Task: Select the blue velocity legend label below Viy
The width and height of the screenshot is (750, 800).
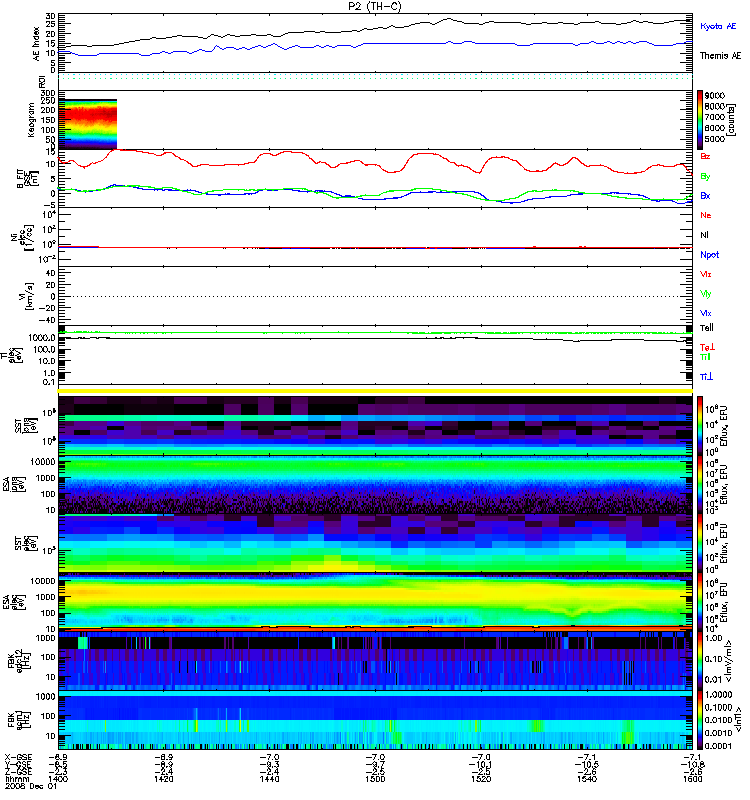Action: (x=706, y=313)
